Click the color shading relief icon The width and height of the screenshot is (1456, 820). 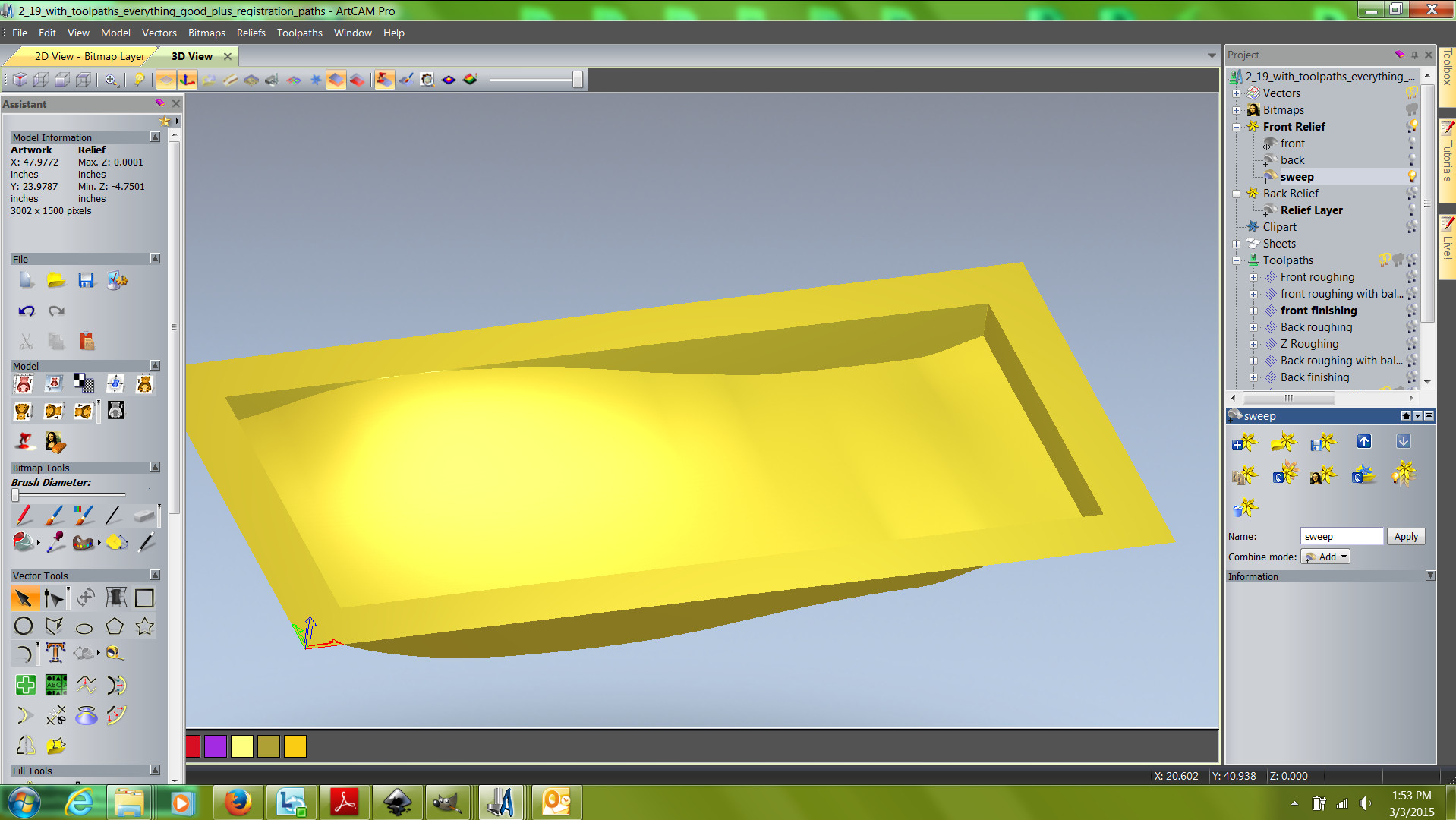tap(470, 80)
